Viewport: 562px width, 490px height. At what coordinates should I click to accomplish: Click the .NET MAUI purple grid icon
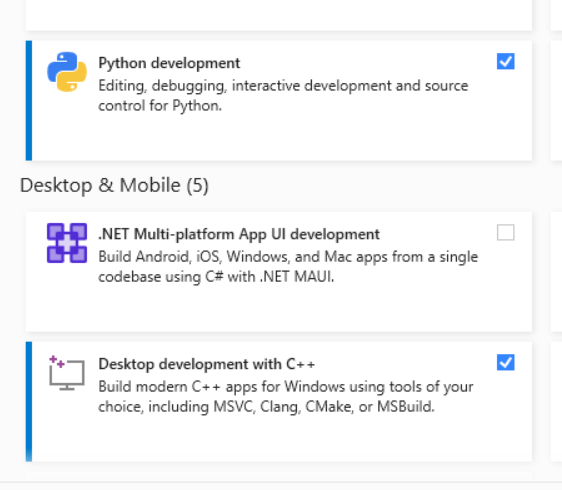coord(67,243)
